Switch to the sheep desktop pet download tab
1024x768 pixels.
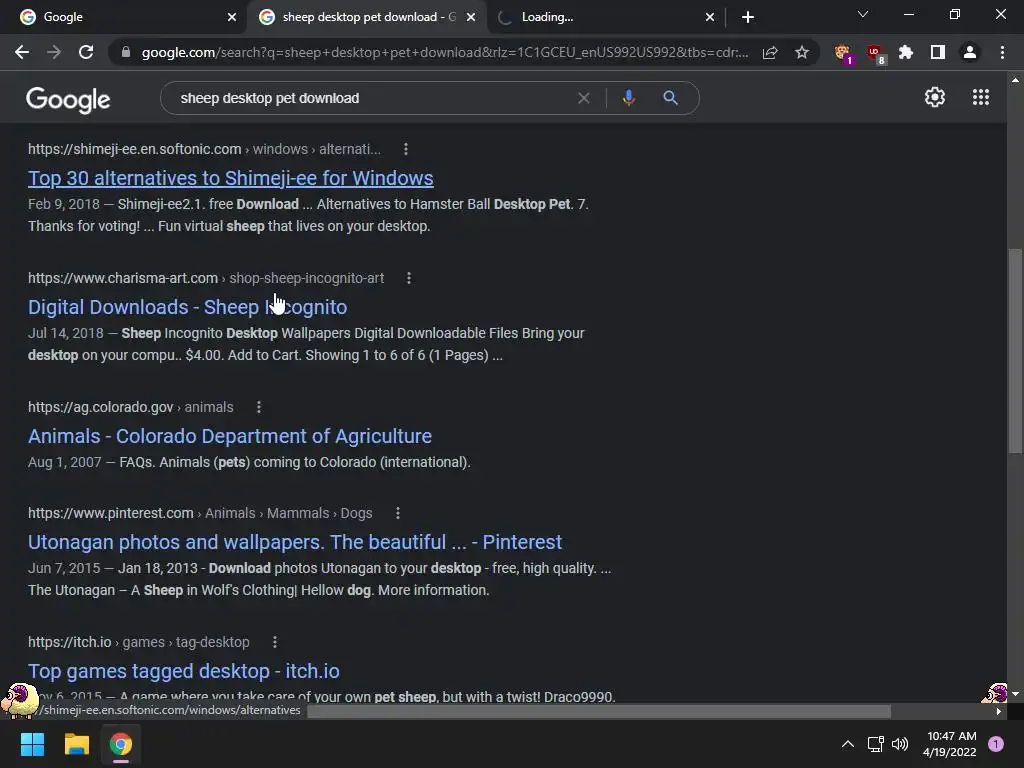tap(366, 17)
